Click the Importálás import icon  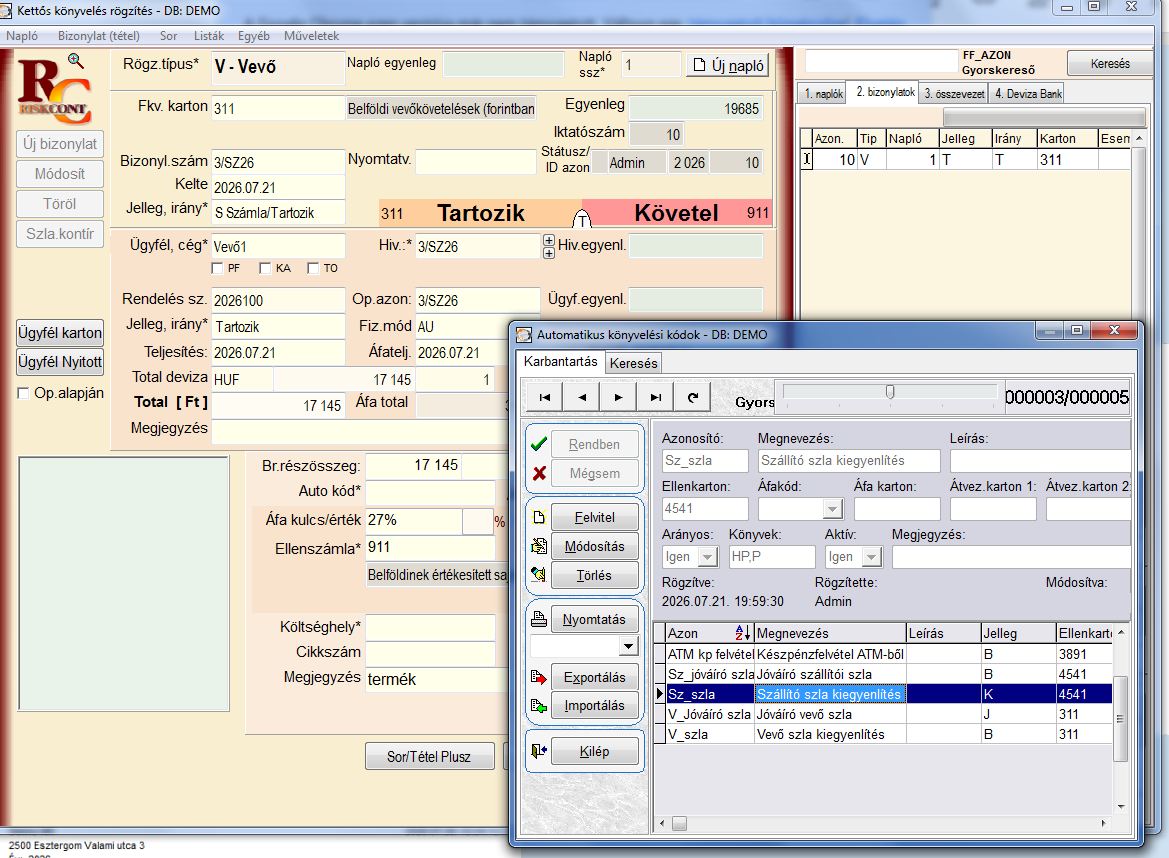[x=539, y=705]
